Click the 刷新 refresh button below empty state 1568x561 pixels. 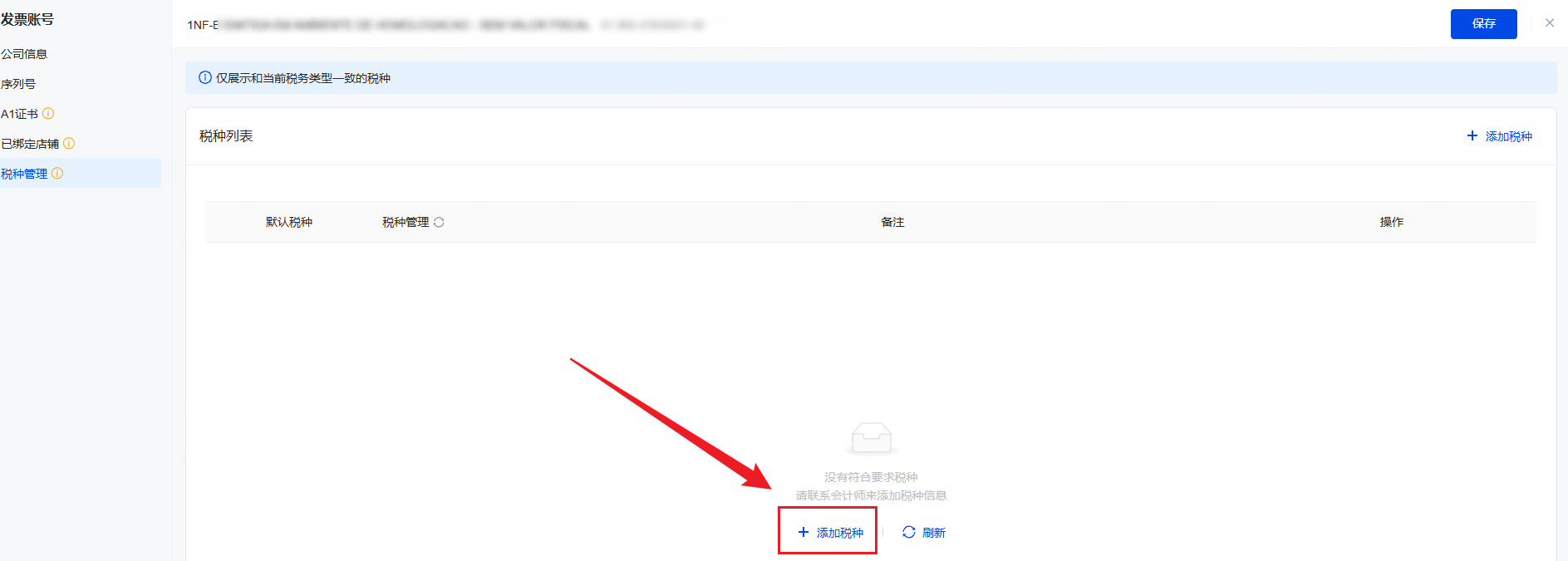[924, 533]
